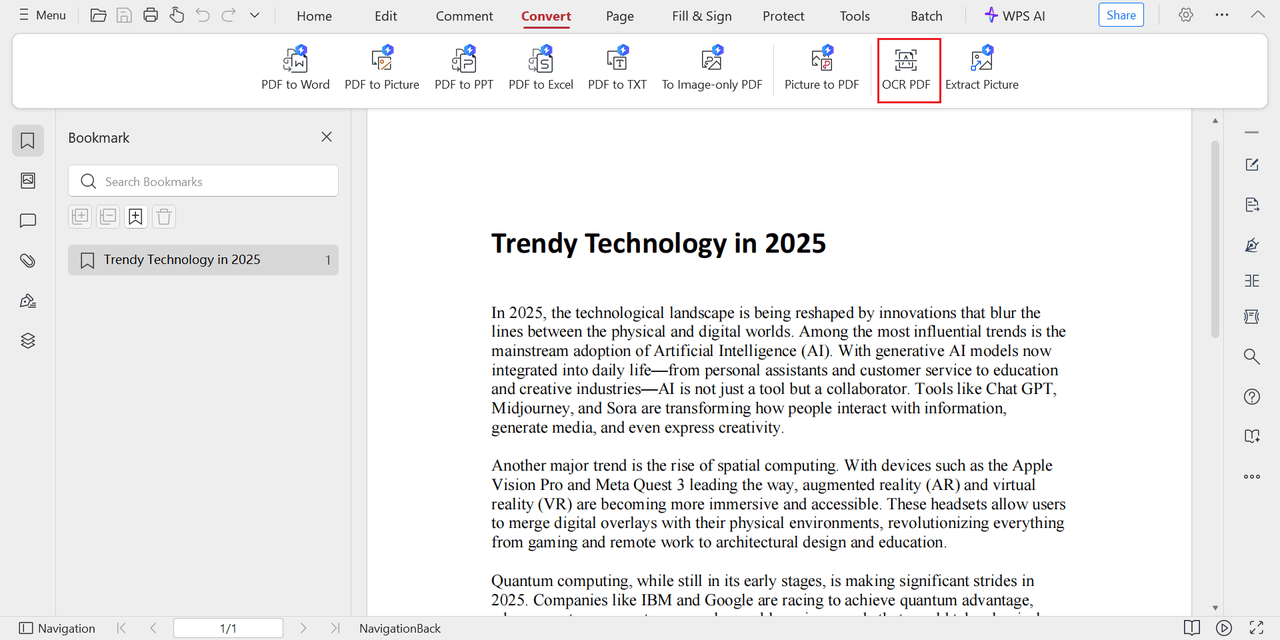Screen dimensions: 1280x640
Task: Click the Extract Picture tool
Action: coord(981,69)
